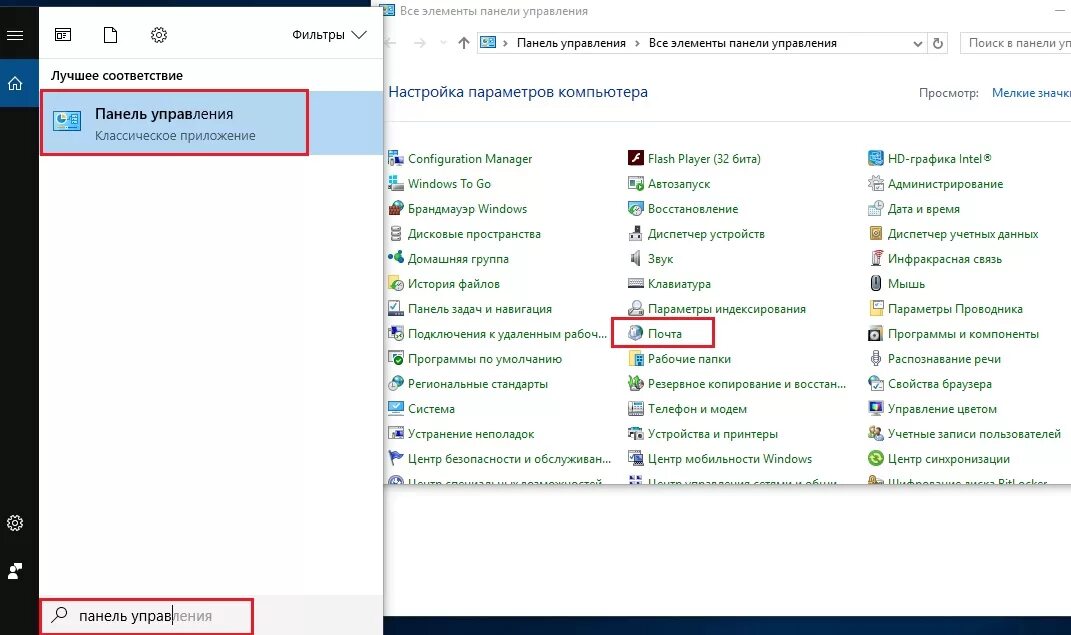The height and width of the screenshot is (635, 1071).
Task: Go up one level in control panel
Action: coord(464,43)
